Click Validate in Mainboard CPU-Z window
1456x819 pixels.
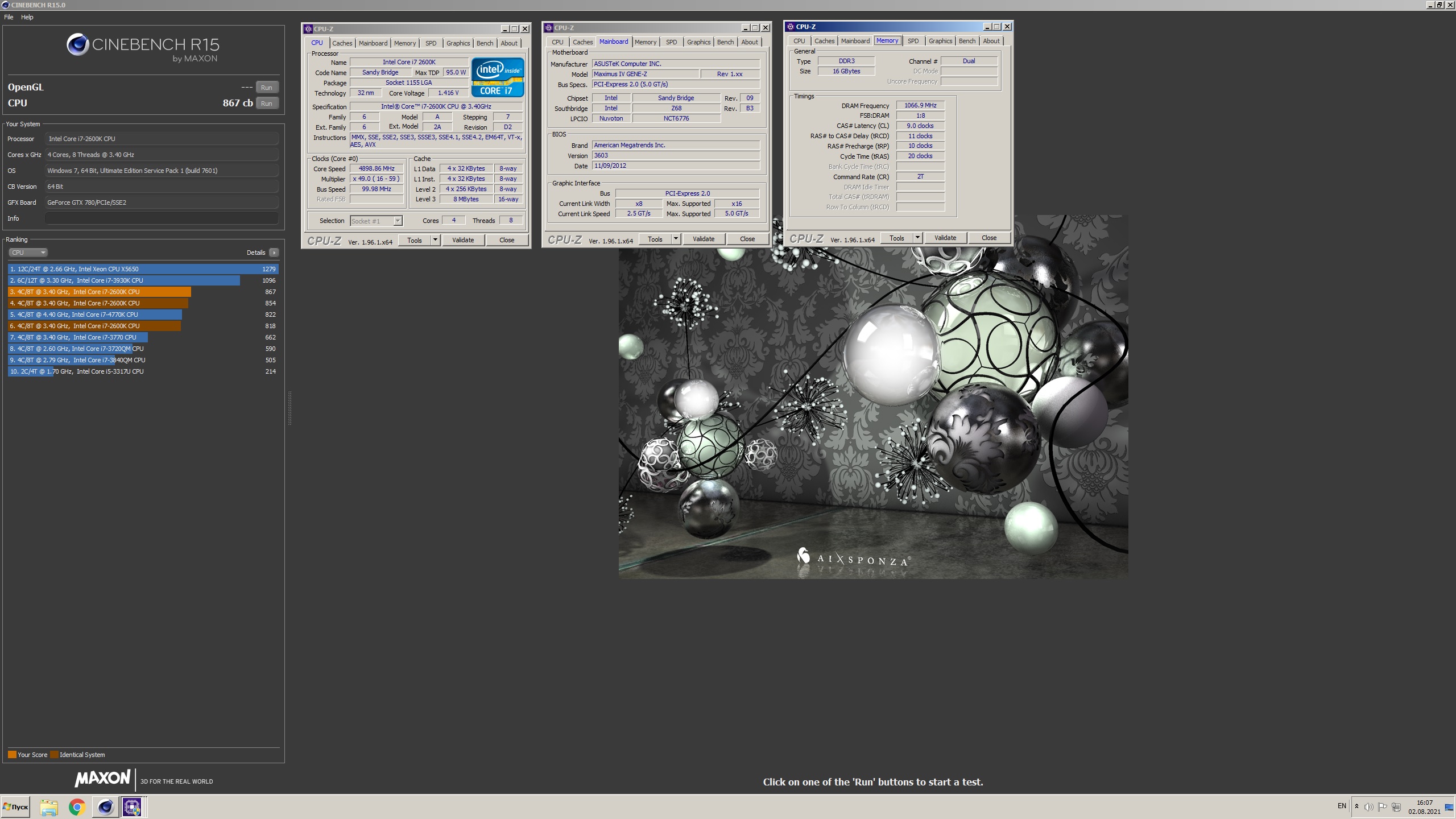[x=704, y=239]
